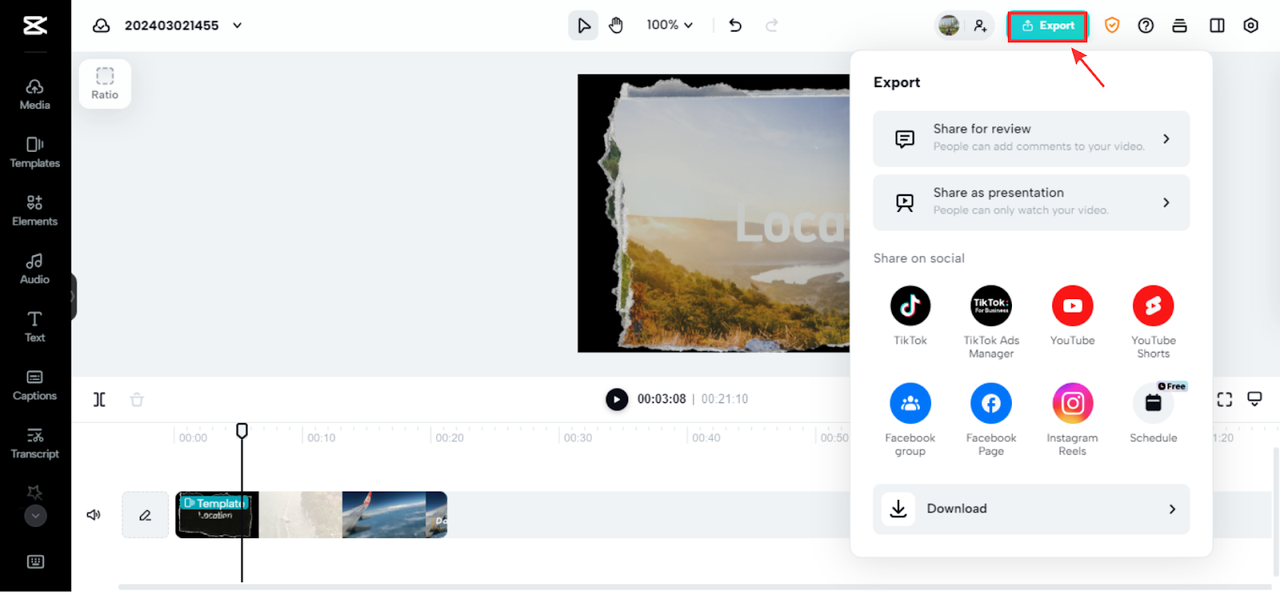Open the Text panel
Viewport: 1280px width, 595px height.
pyautogui.click(x=35, y=326)
